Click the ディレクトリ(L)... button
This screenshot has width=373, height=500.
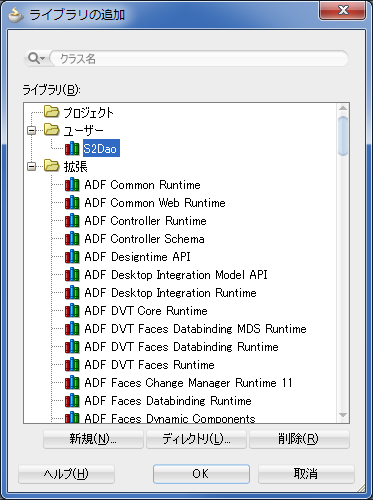pyautogui.click(x=196, y=439)
